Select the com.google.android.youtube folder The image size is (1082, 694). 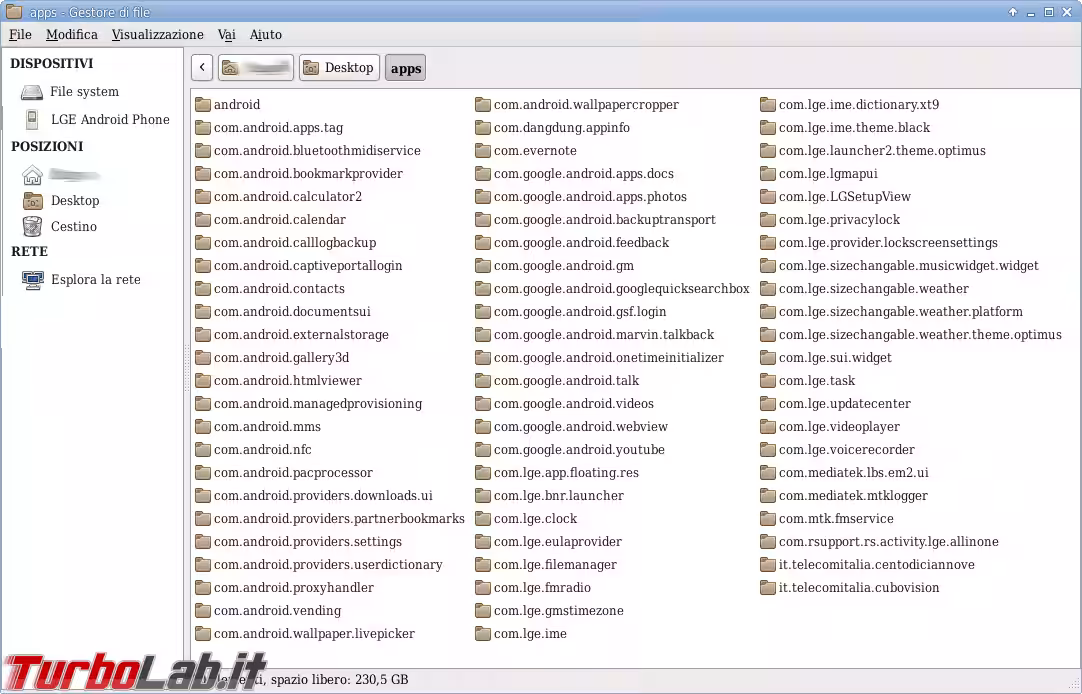tap(578, 450)
